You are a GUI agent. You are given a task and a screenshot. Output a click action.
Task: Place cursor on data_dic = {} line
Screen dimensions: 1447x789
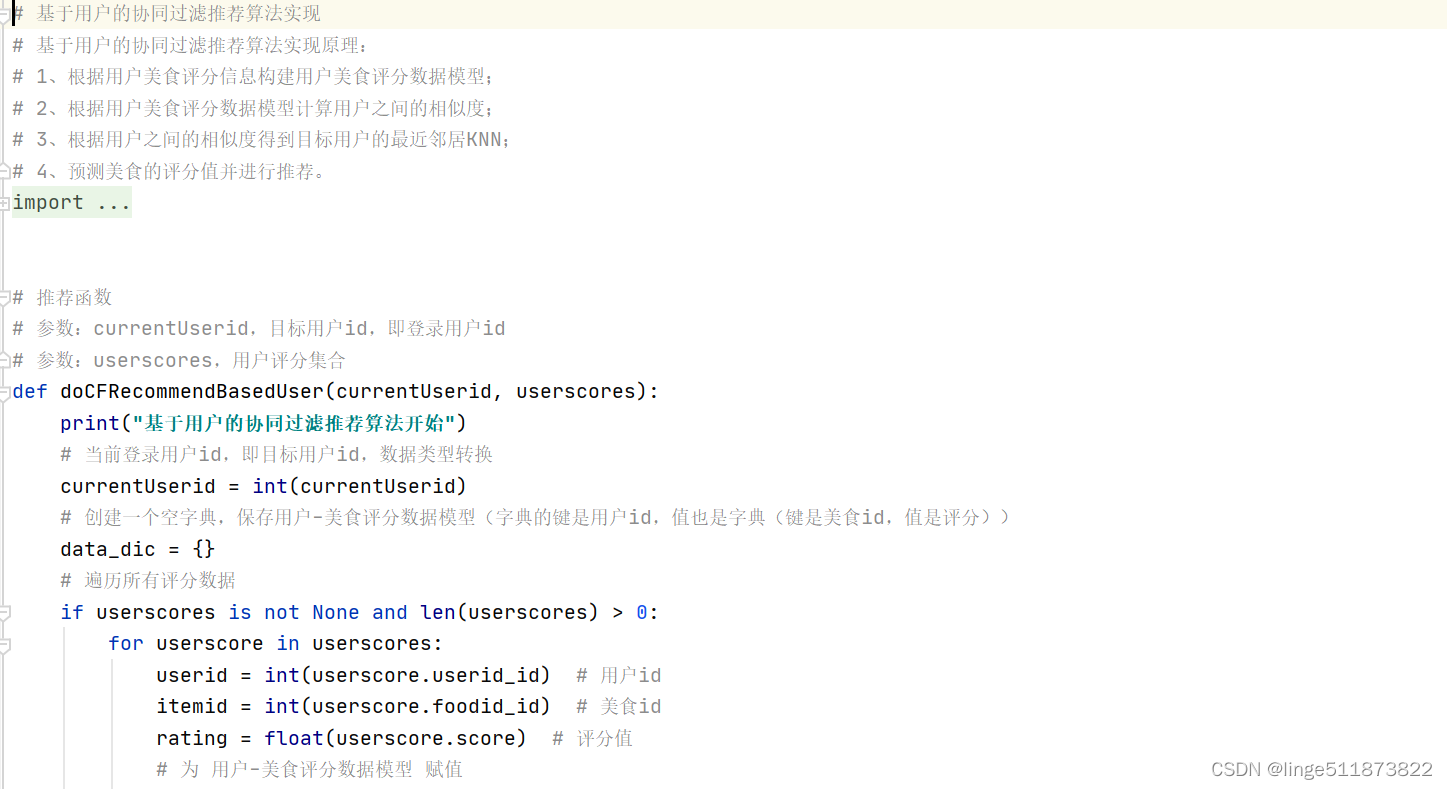pyautogui.click(x=138, y=549)
